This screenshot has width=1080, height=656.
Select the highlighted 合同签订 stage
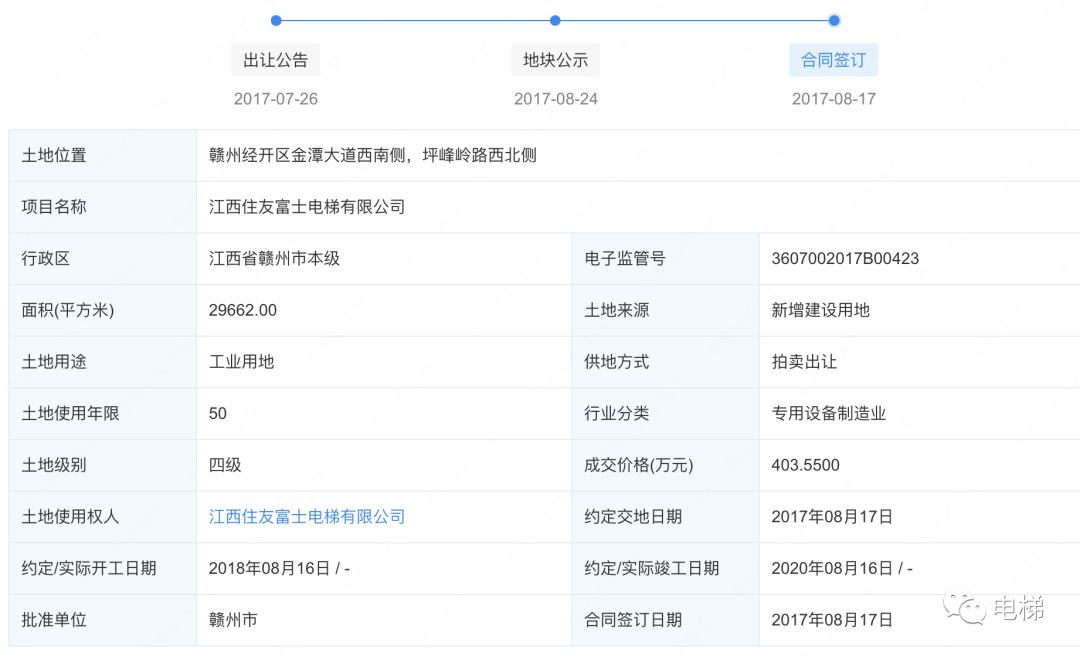pyautogui.click(x=833, y=59)
